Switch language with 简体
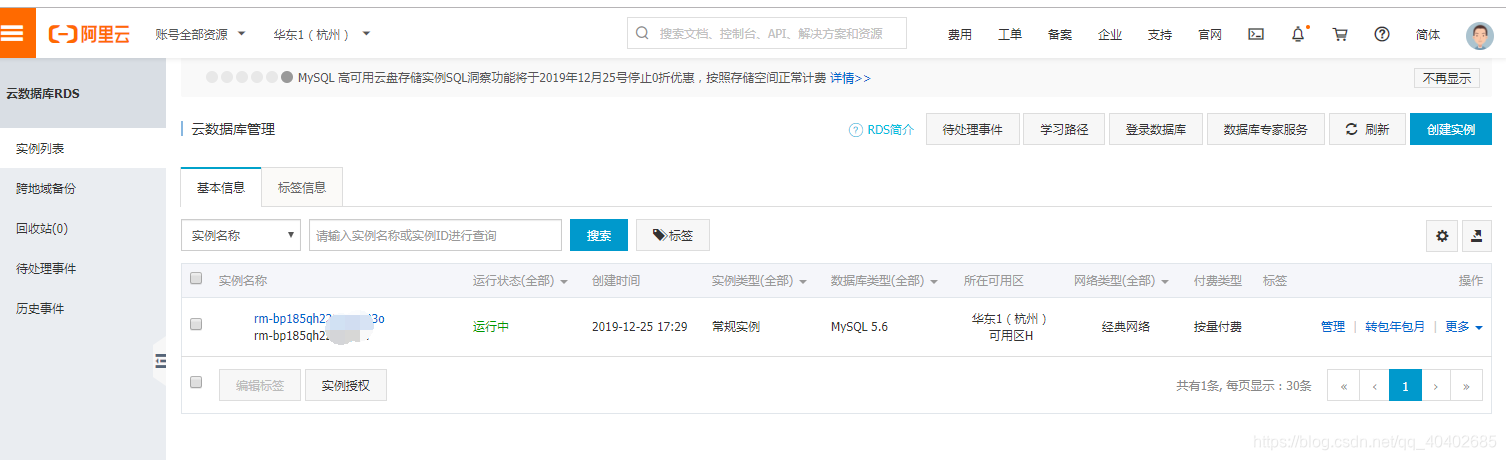1506x460 pixels. (1428, 34)
